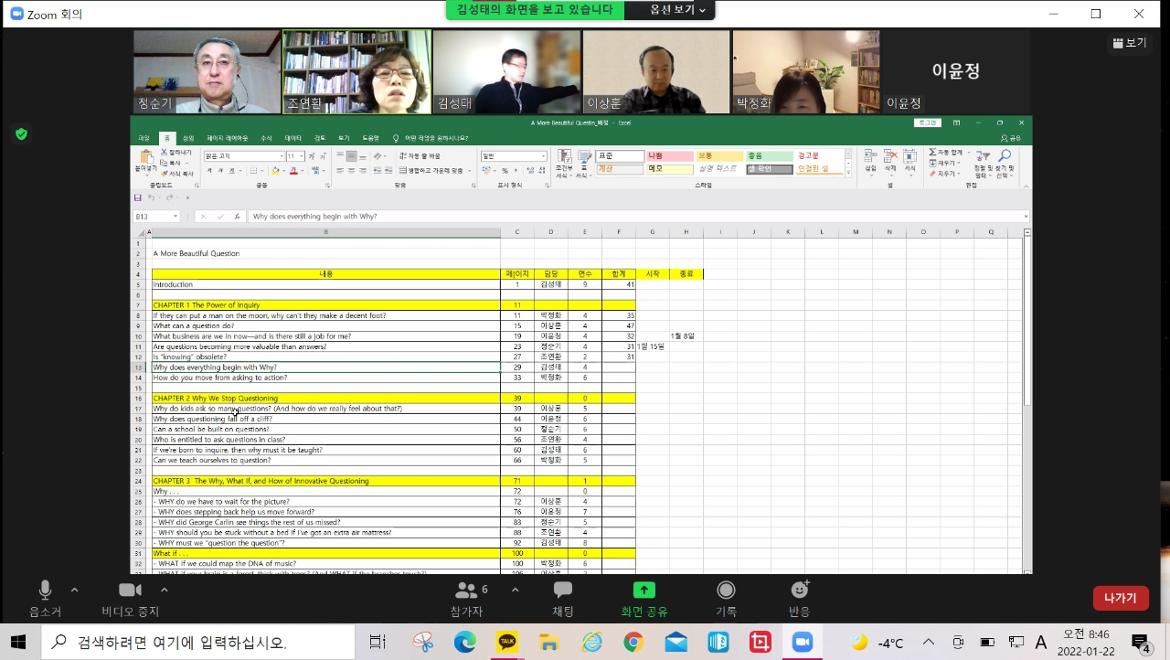This screenshot has width=1170, height=660.
Task: Stop the video camera
Action: pyautogui.click(x=130, y=591)
